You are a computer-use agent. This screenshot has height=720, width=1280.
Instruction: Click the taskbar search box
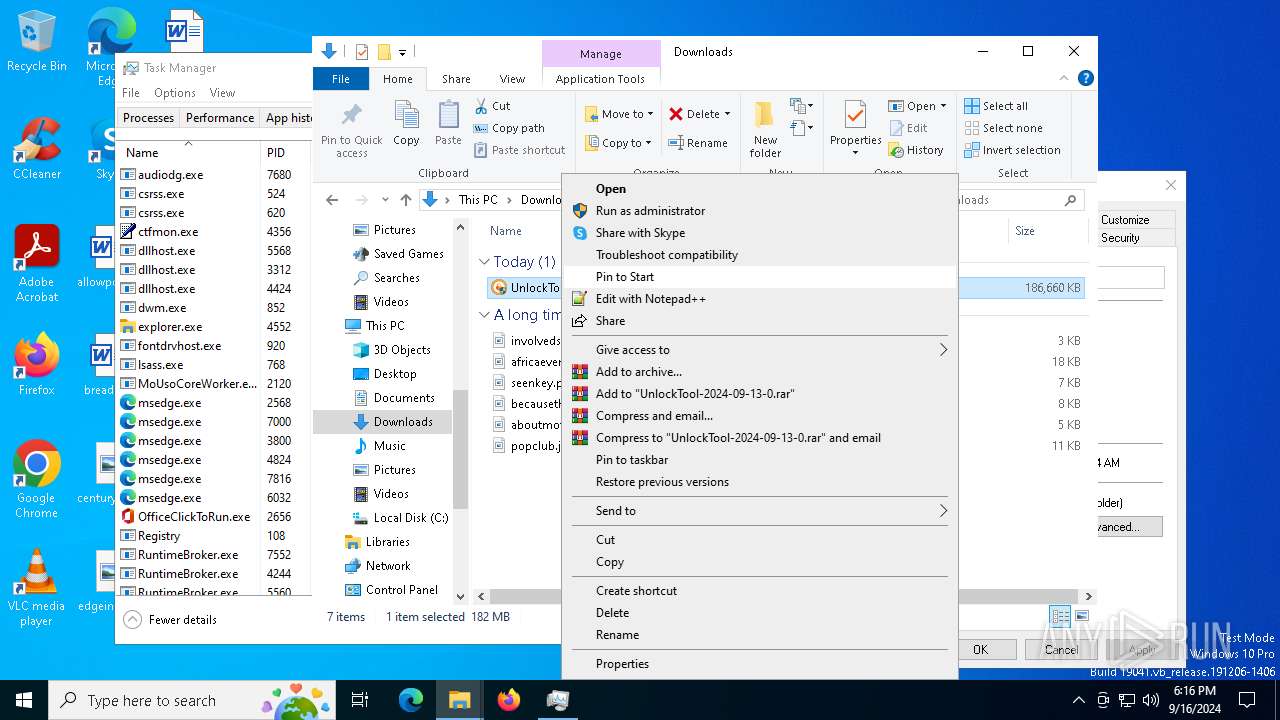point(192,701)
